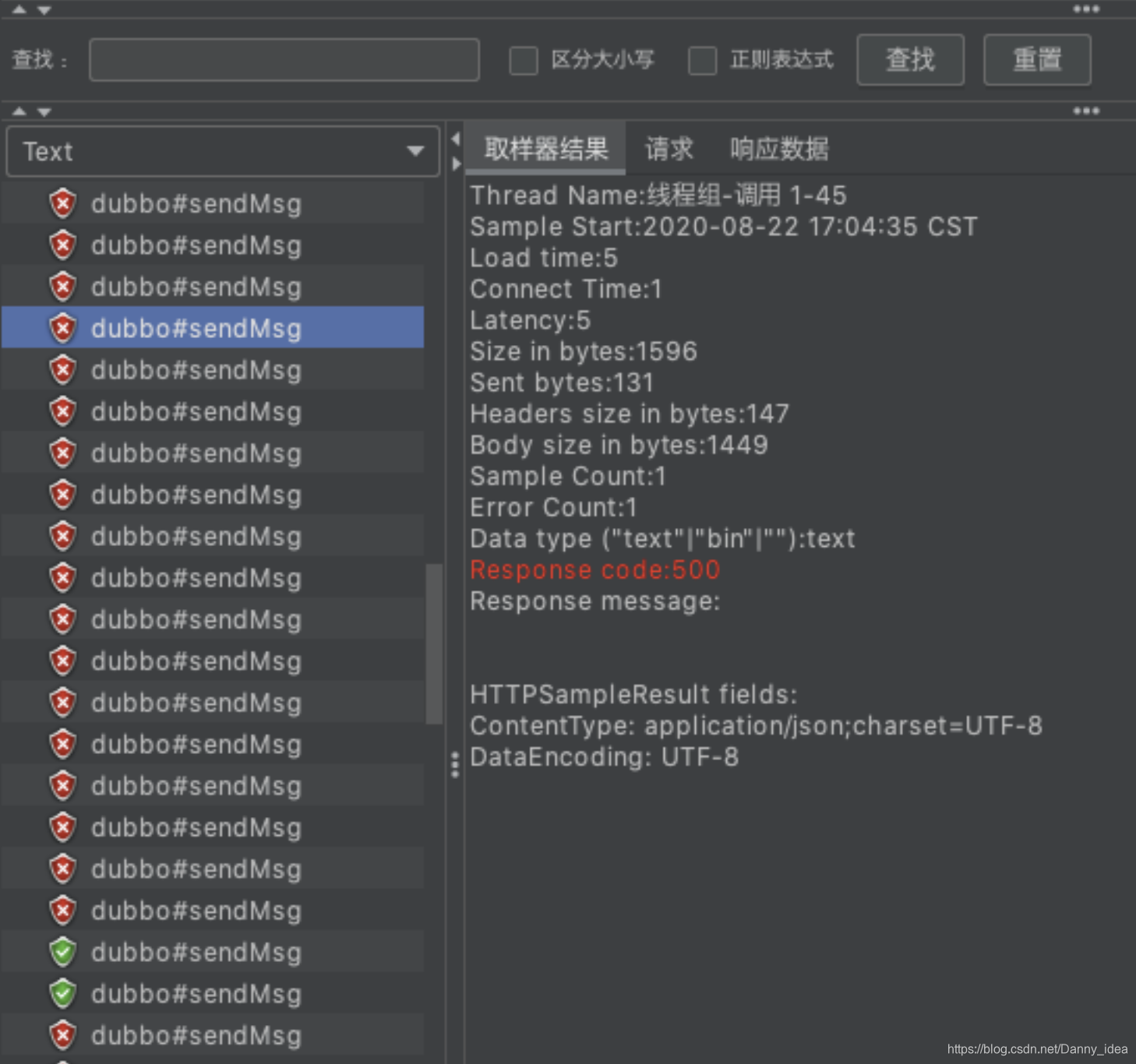Click the up arrow just above the Text dropdown
1136x1064 pixels.
tap(19, 111)
